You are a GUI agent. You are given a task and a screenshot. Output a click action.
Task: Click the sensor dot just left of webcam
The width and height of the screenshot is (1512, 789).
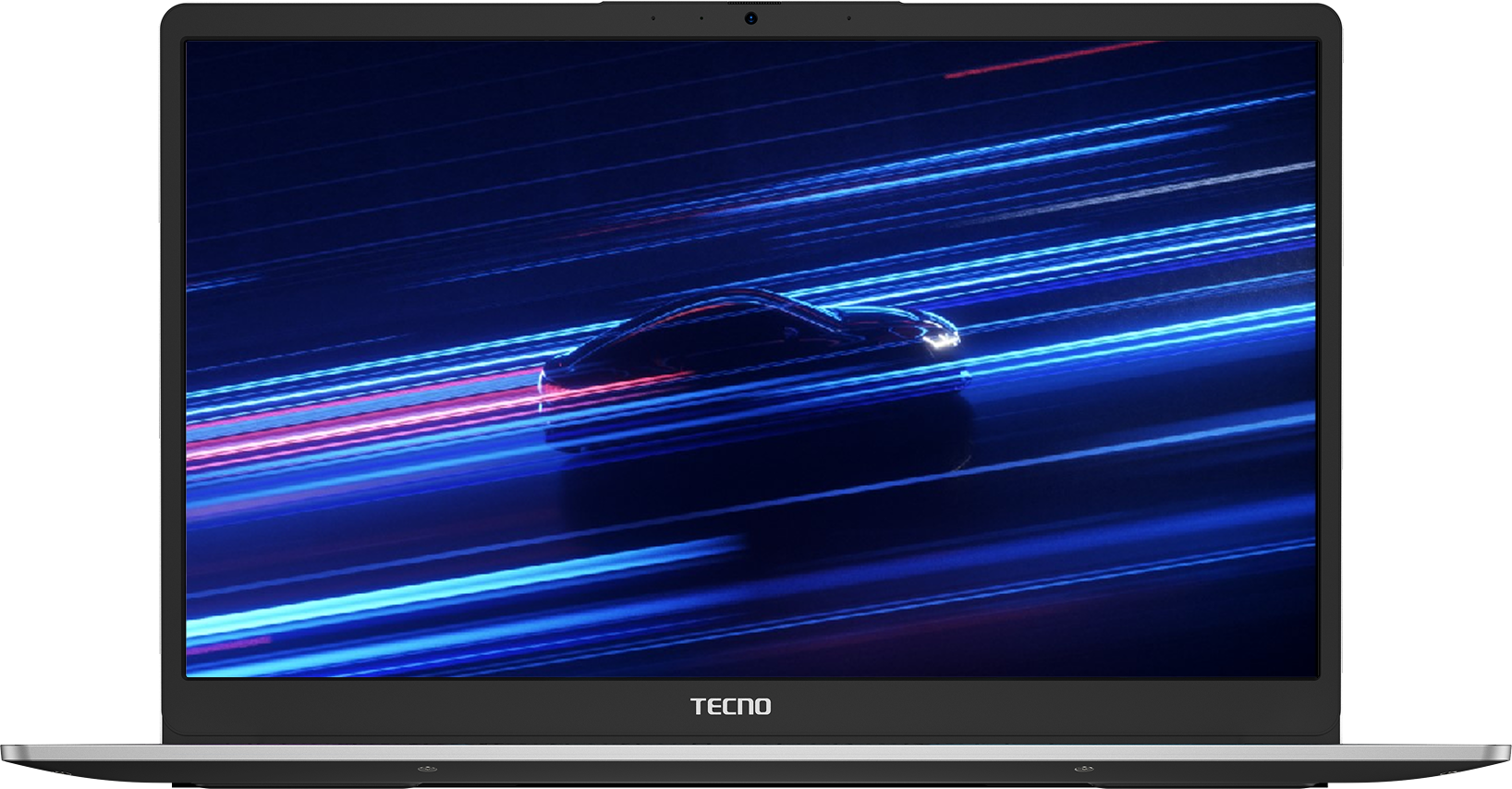click(x=701, y=18)
